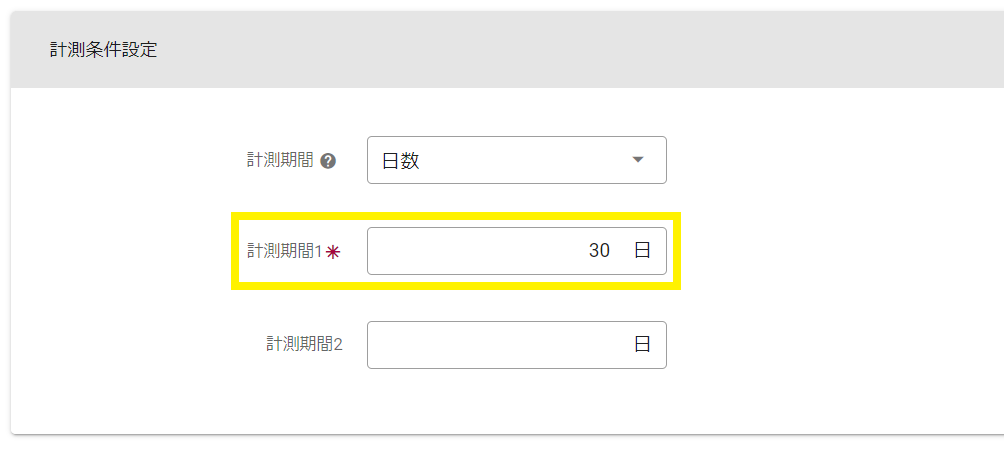Click the 日数 selected value text
This screenshot has height=454, width=1004.
pos(401,161)
